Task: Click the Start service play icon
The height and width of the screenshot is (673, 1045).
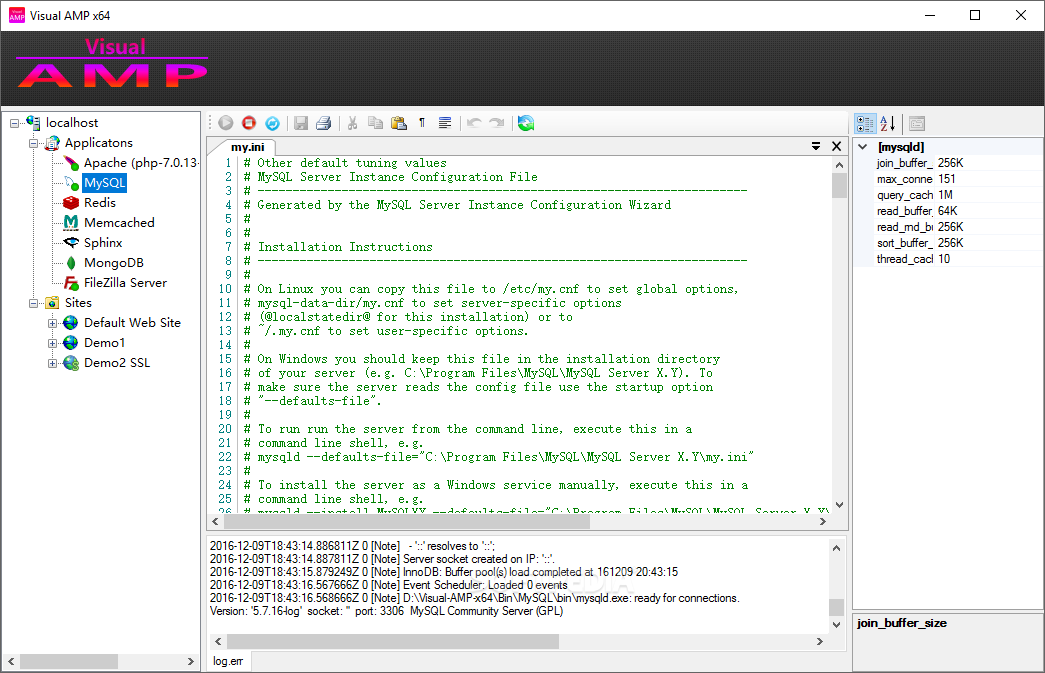Action: coord(226,123)
